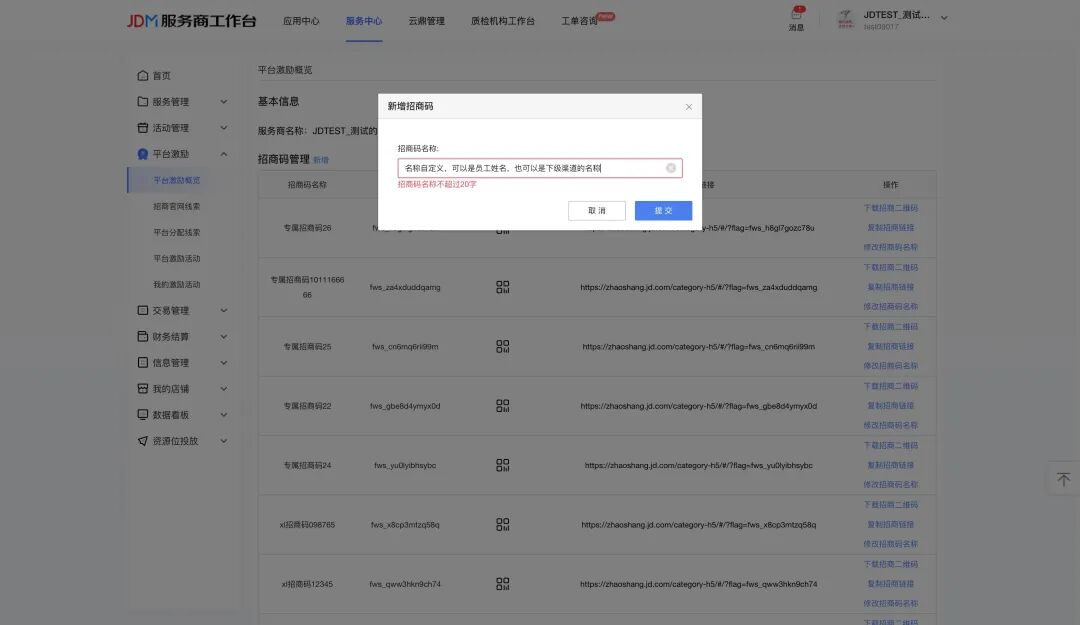
Task: Close the 新增招商码 dialog
Action: tap(688, 106)
